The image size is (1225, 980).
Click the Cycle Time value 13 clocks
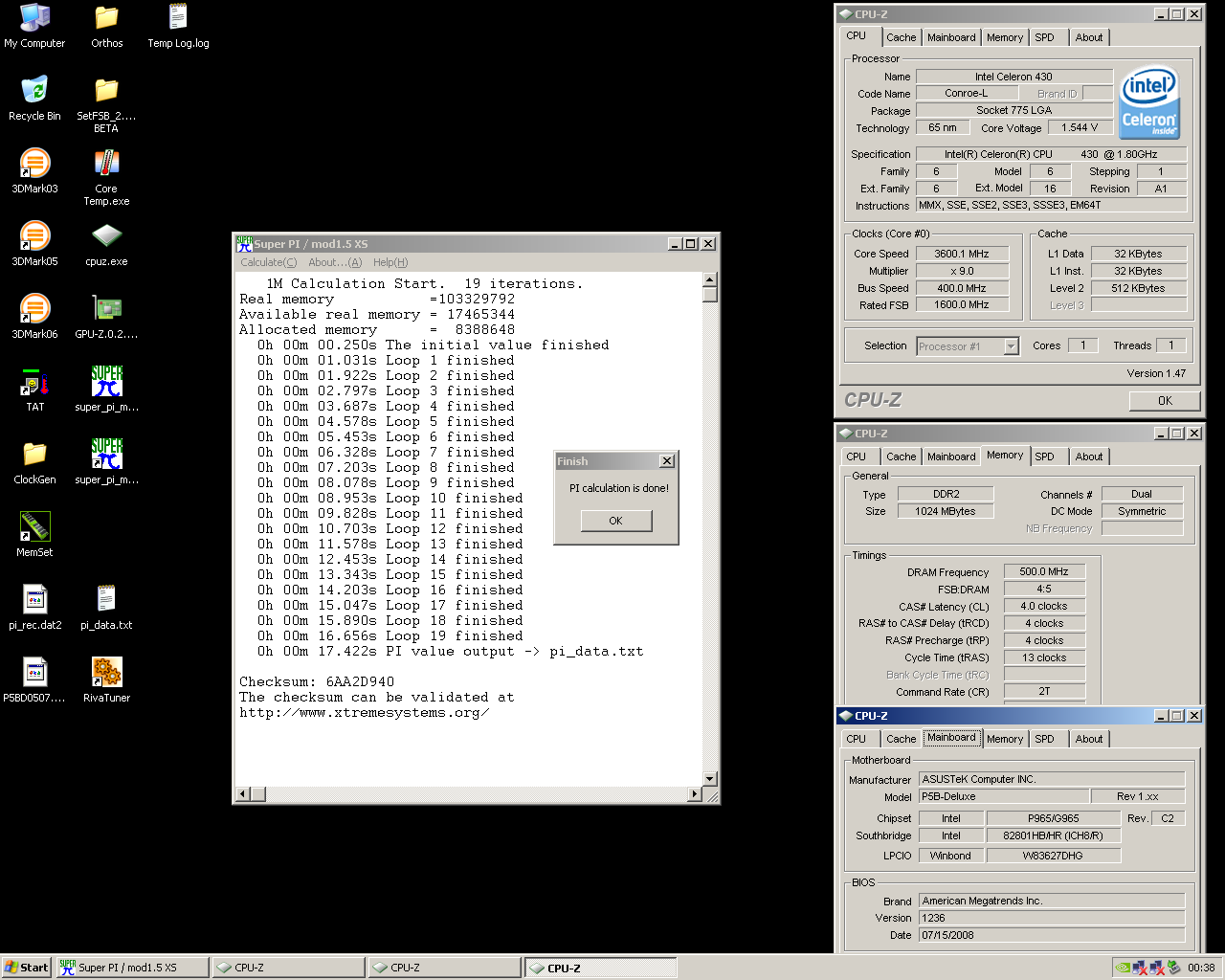1044,657
